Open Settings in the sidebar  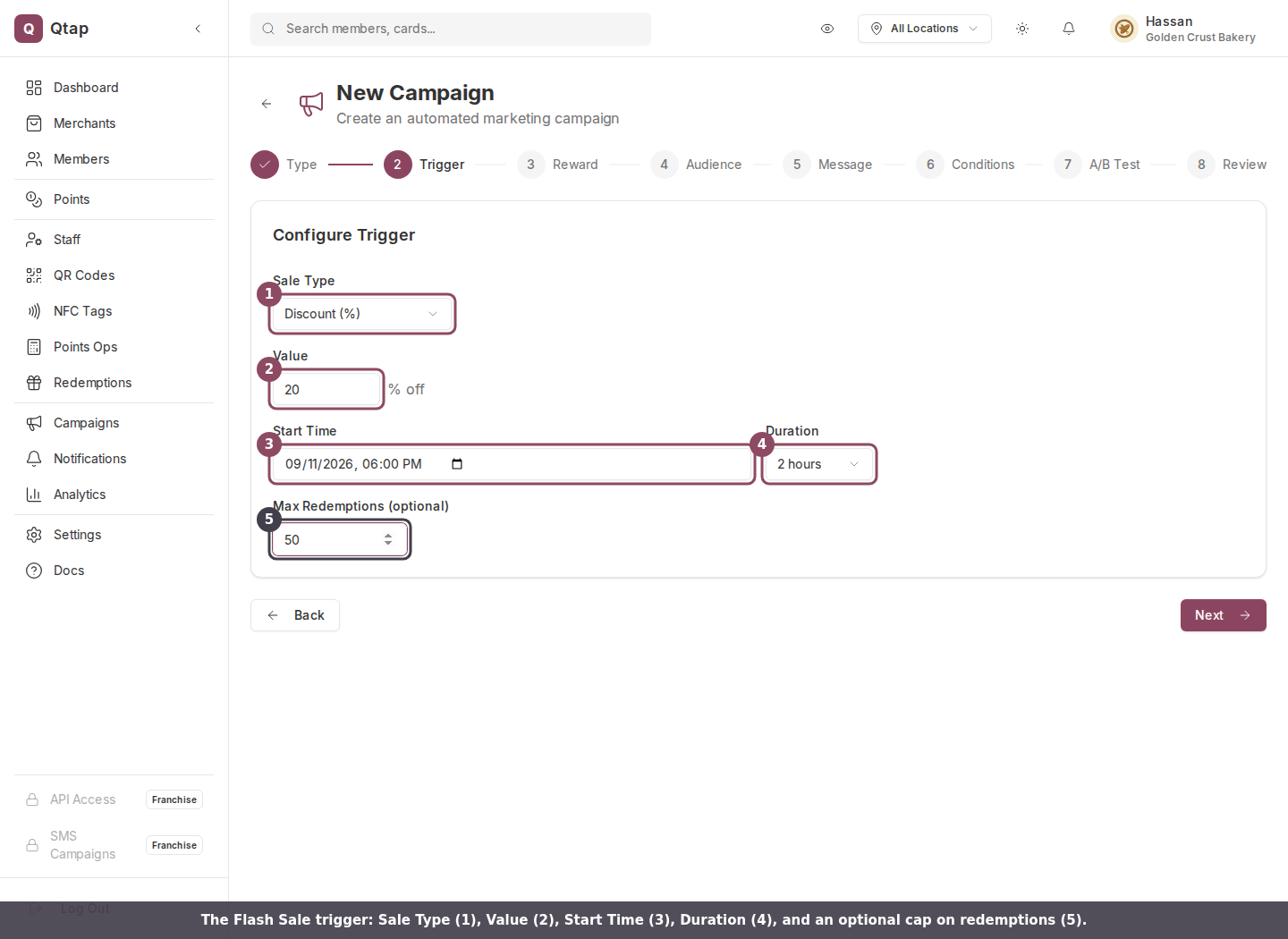pos(114,535)
